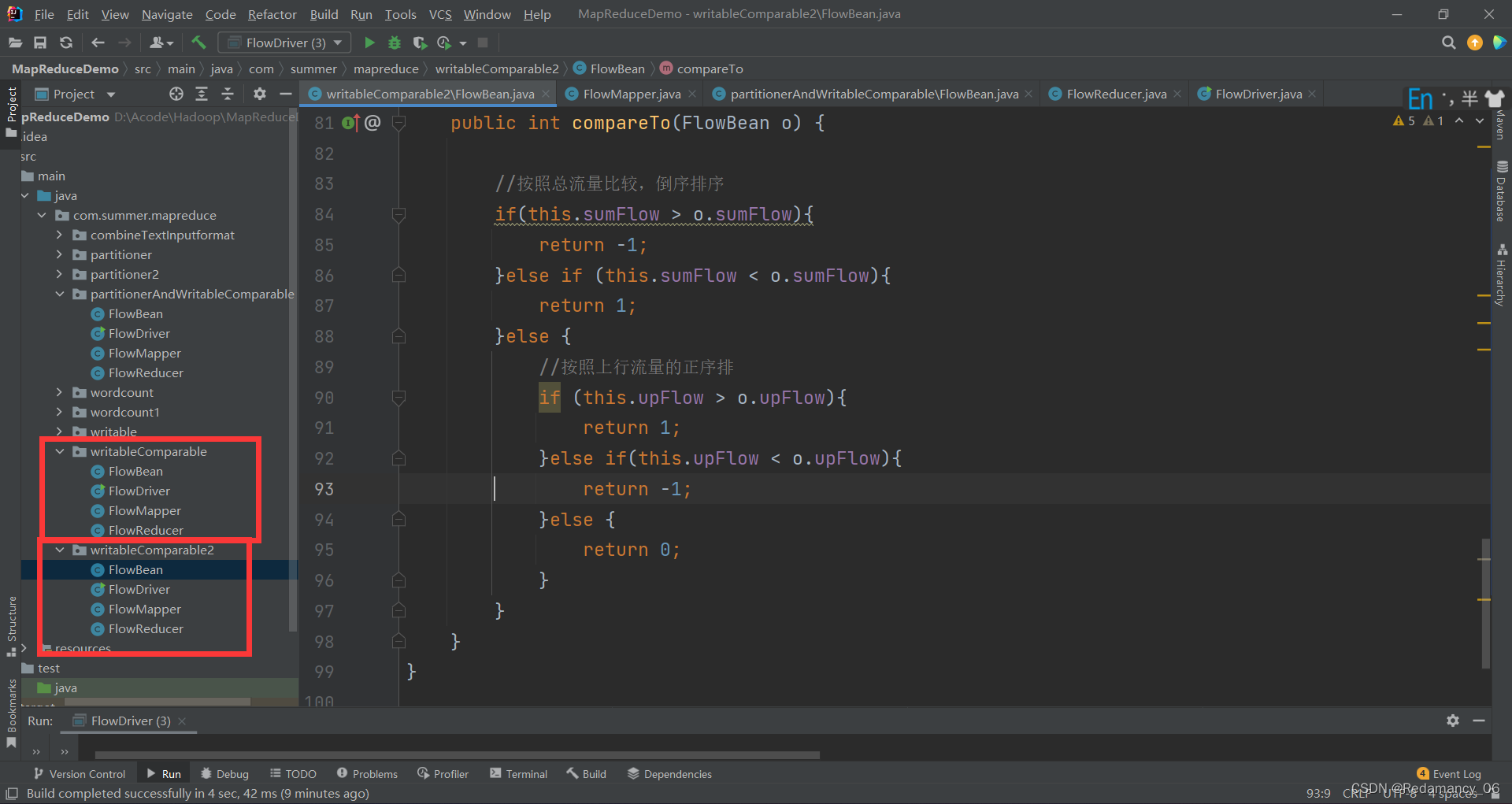The width and height of the screenshot is (1512, 804).
Task: Open Run tool window settings gear
Action: point(1453,721)
